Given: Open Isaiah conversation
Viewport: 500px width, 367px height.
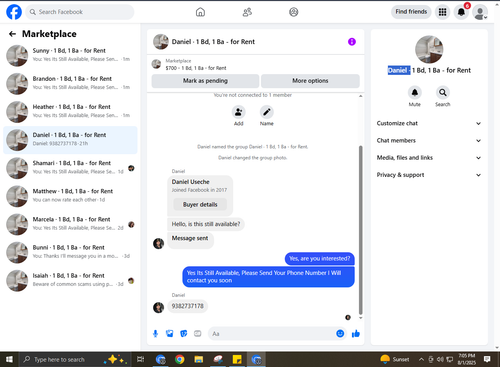Looking at the screenshot, I should (70, 280).
